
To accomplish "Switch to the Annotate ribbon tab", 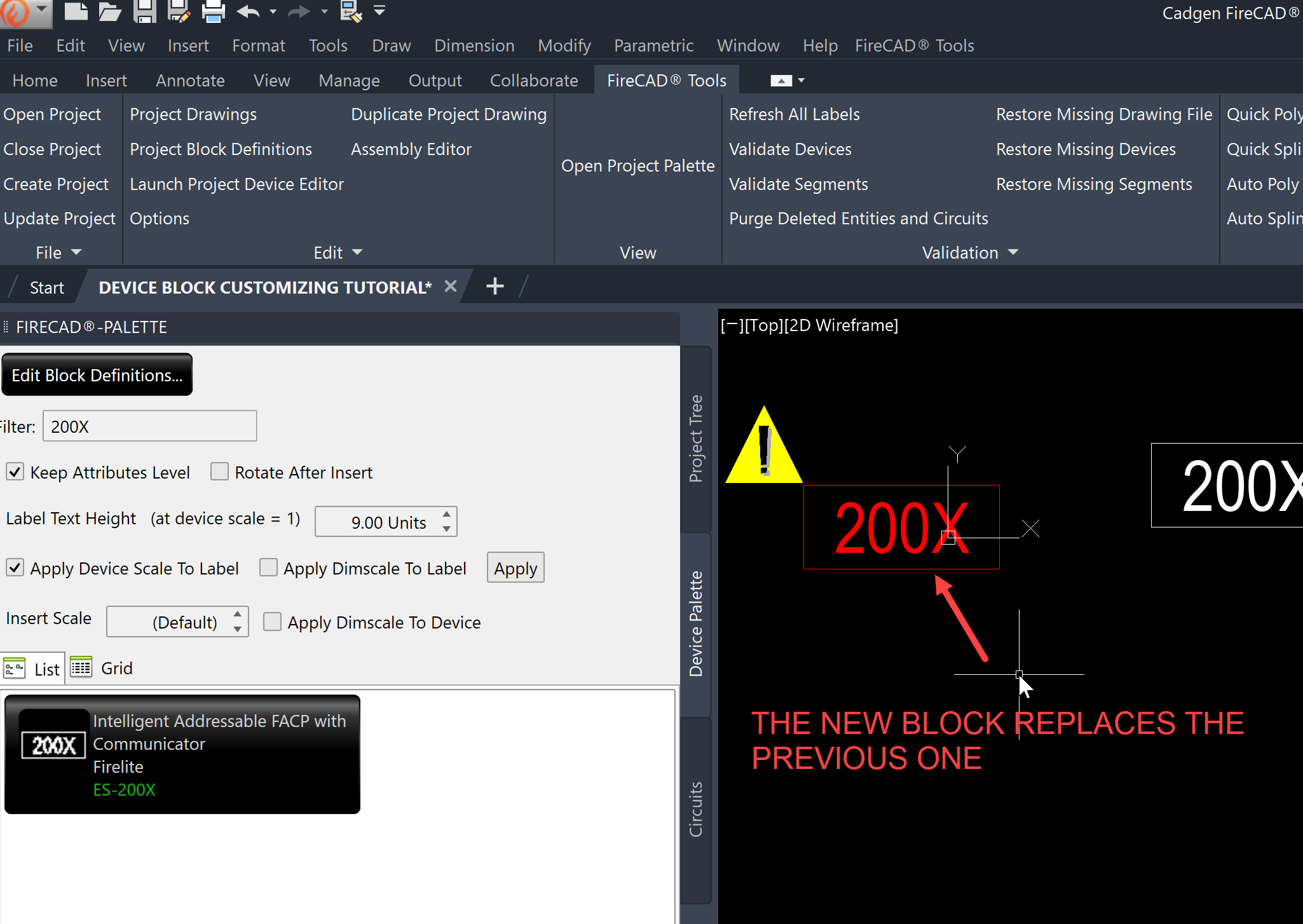I will click(x=190, y=81).
